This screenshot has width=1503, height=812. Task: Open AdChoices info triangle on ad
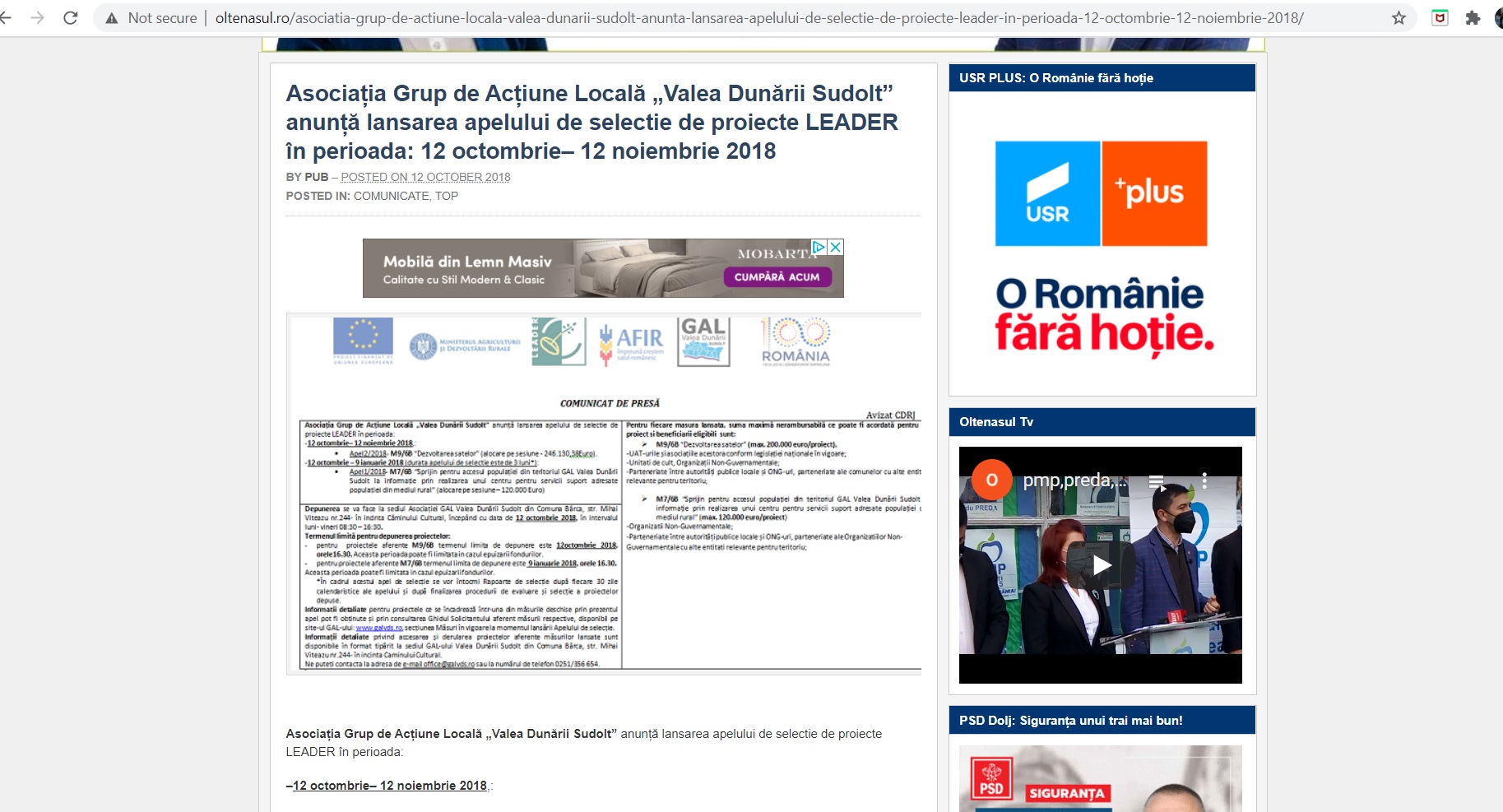coord(819,247)
